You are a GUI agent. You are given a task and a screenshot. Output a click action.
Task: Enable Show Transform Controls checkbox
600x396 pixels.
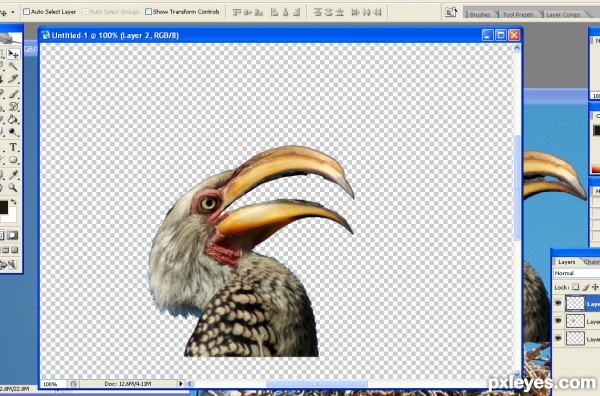tap(148, 12)
